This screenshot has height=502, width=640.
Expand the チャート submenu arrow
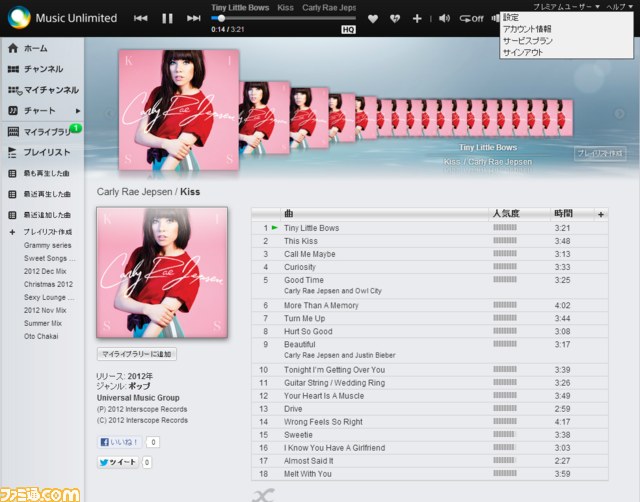78,111
